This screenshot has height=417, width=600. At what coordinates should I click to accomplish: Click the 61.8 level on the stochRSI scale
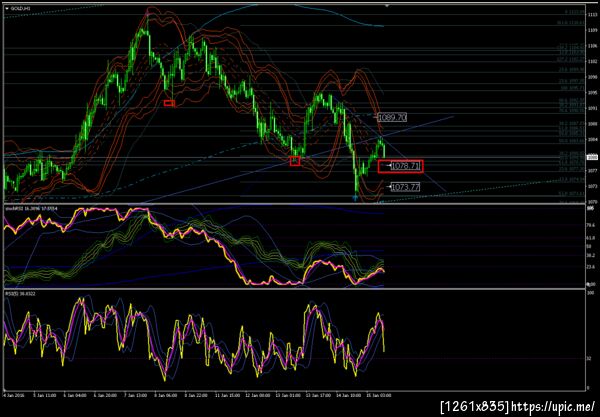(592, 238)
